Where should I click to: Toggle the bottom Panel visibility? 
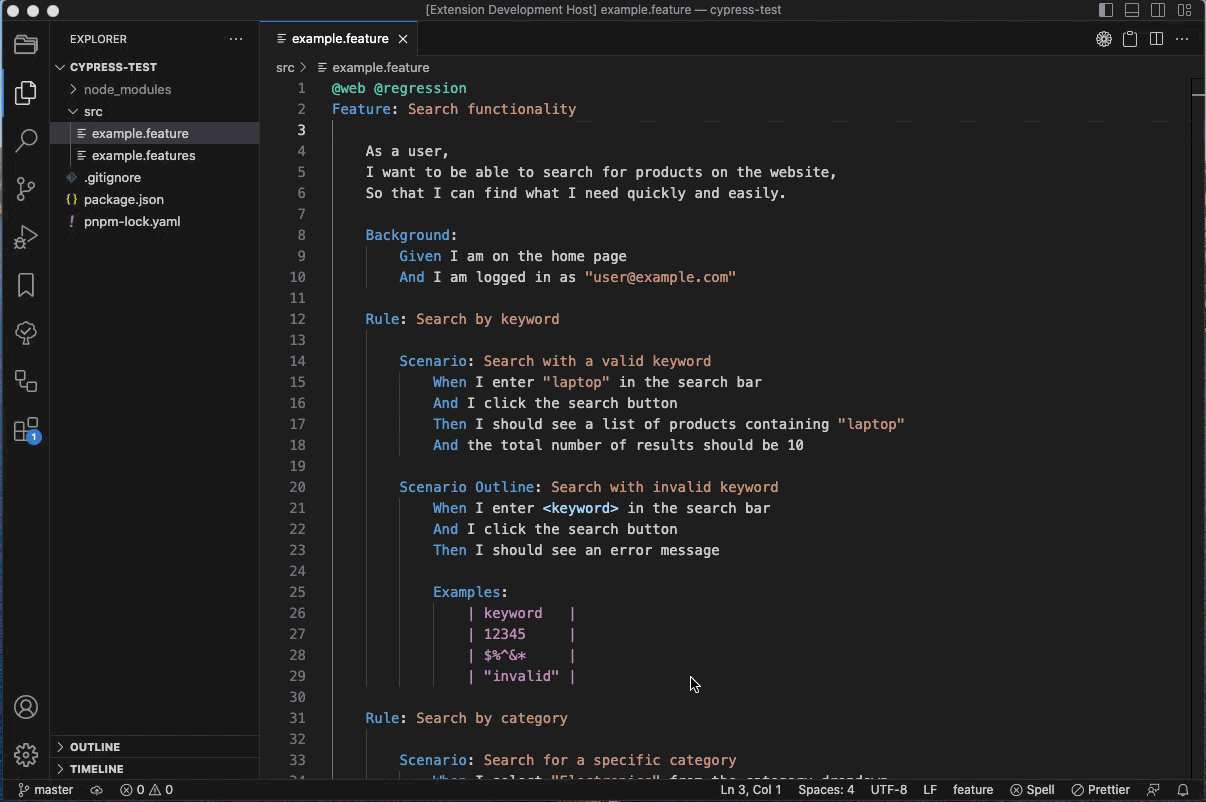click(1132, 10)
